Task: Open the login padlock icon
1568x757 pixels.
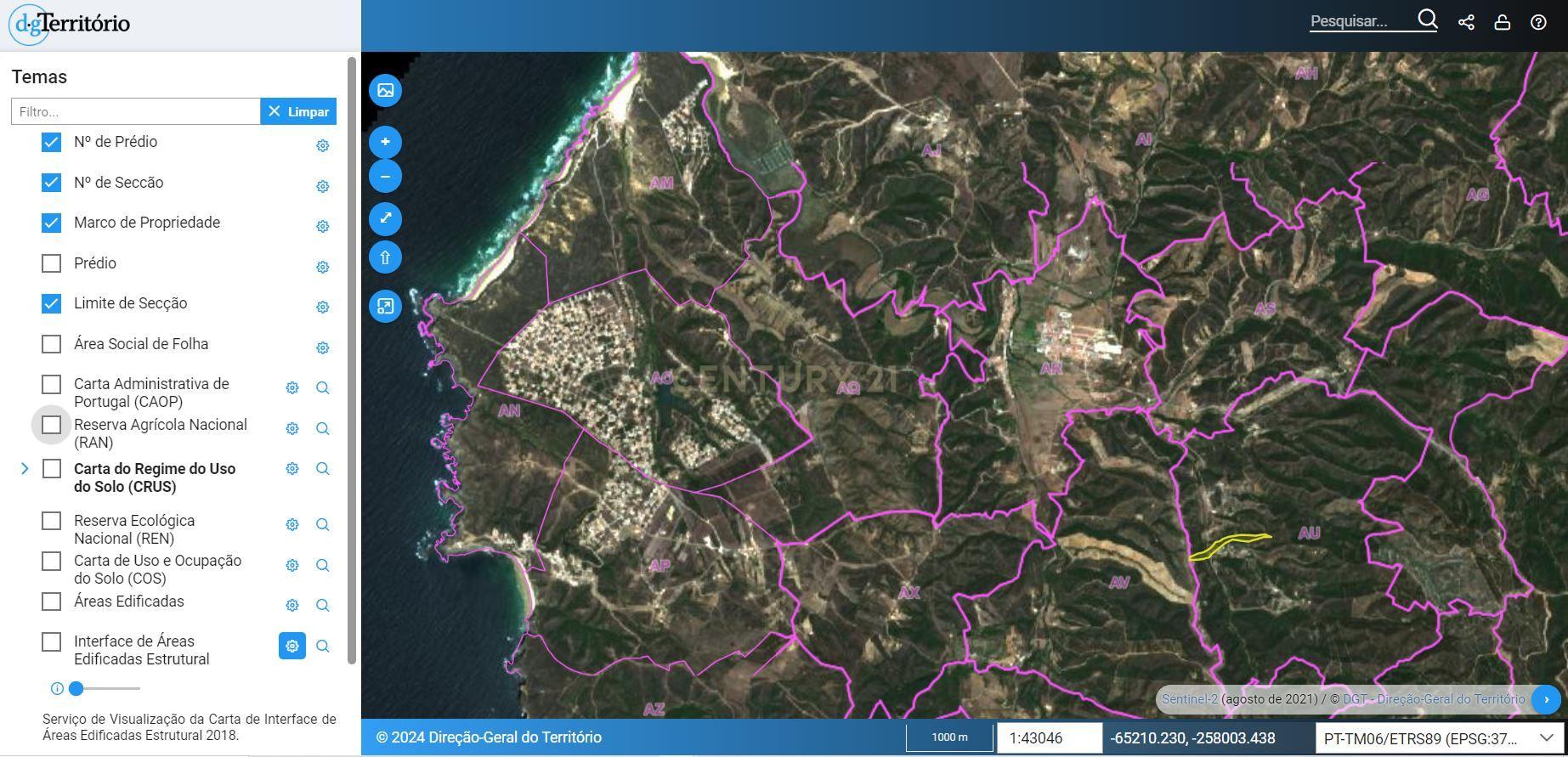Action: point(1502,22)
